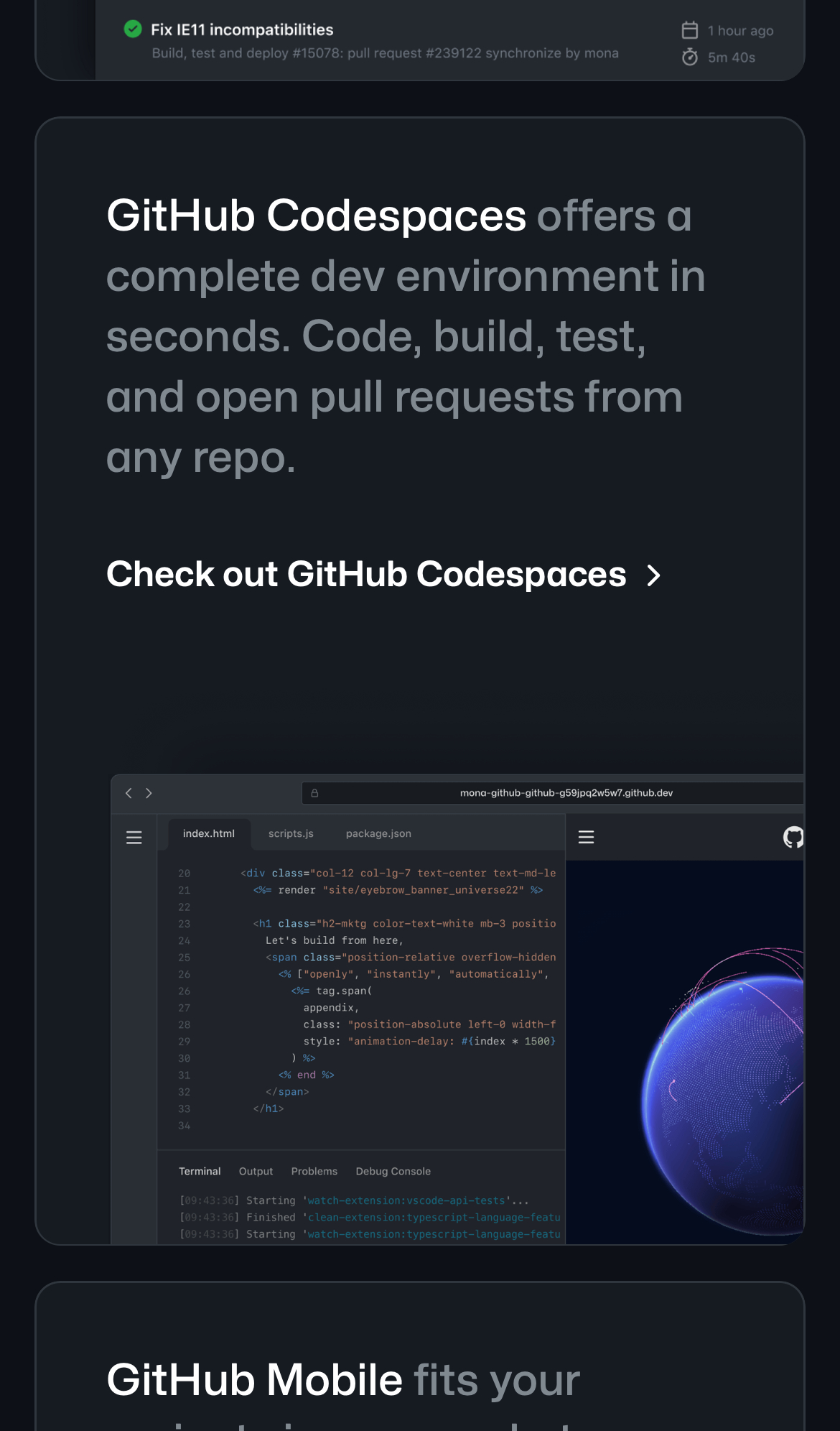Viewport: 840px width, 1431px height.
Task: Click the 'watch-extension:vscode-api-tests' terminal line
Action: pos(354,1200)
